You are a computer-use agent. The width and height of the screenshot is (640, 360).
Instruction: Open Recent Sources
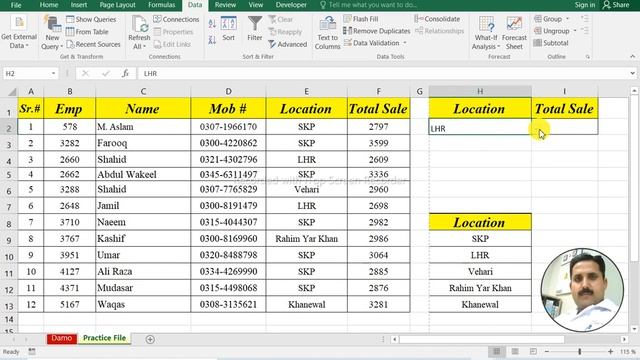click(x=93, y=44)
